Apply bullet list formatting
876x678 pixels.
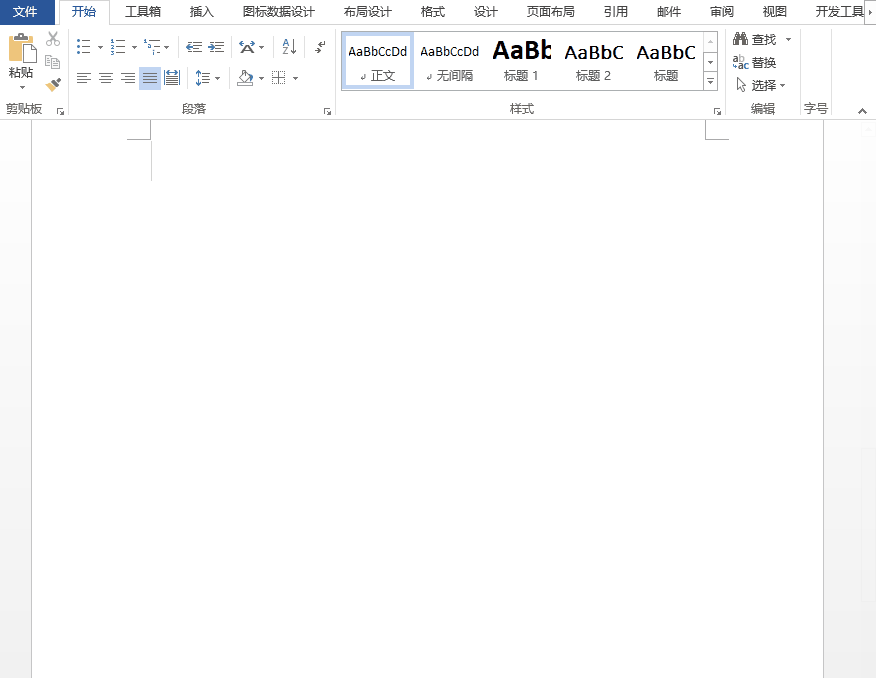pyautogui.click(x=84, y=47)
